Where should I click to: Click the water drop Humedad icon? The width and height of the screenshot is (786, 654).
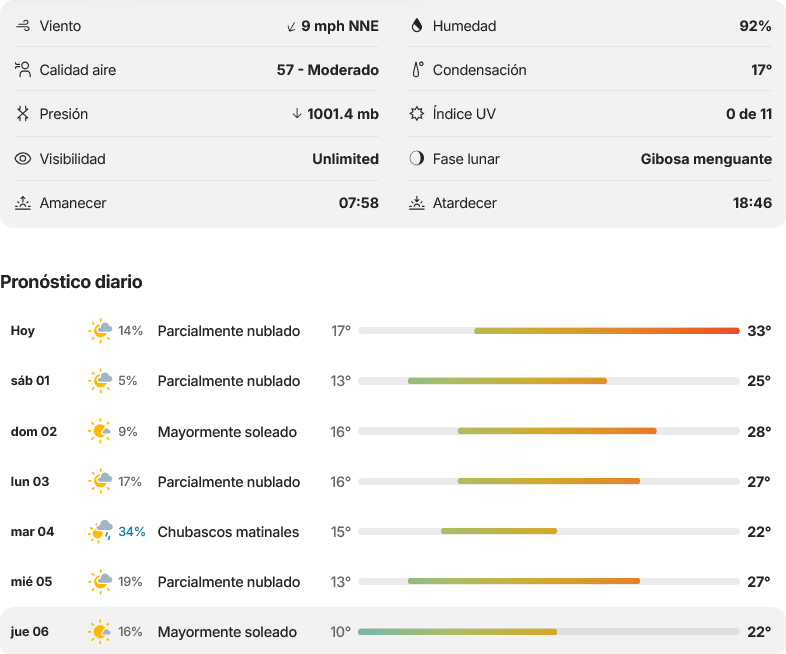click(x=417, y=26)
